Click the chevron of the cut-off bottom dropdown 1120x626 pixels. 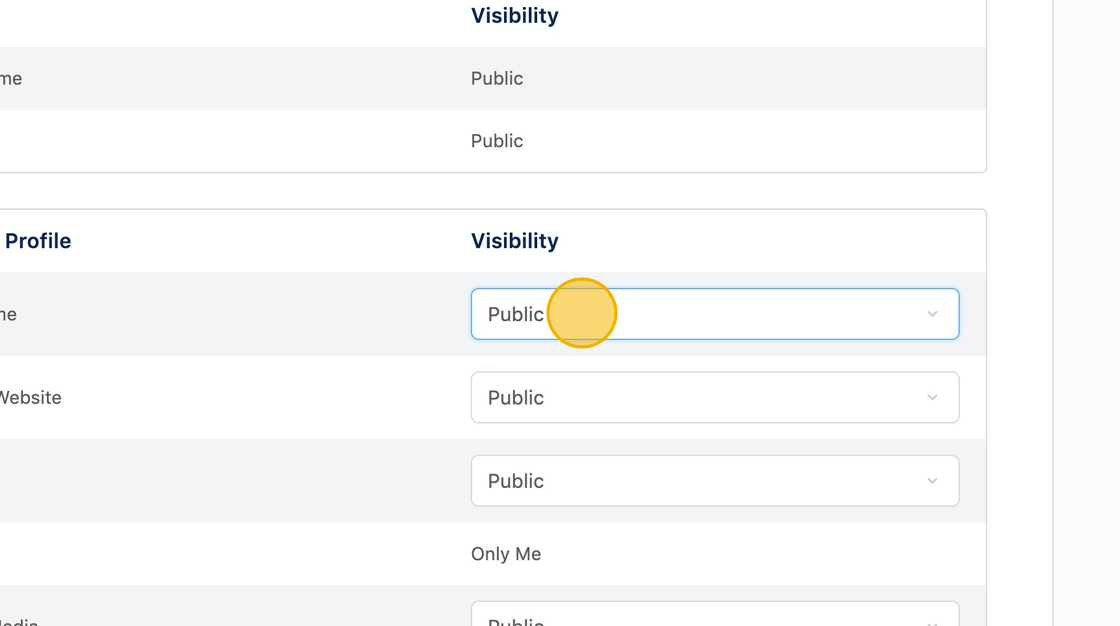932,621
